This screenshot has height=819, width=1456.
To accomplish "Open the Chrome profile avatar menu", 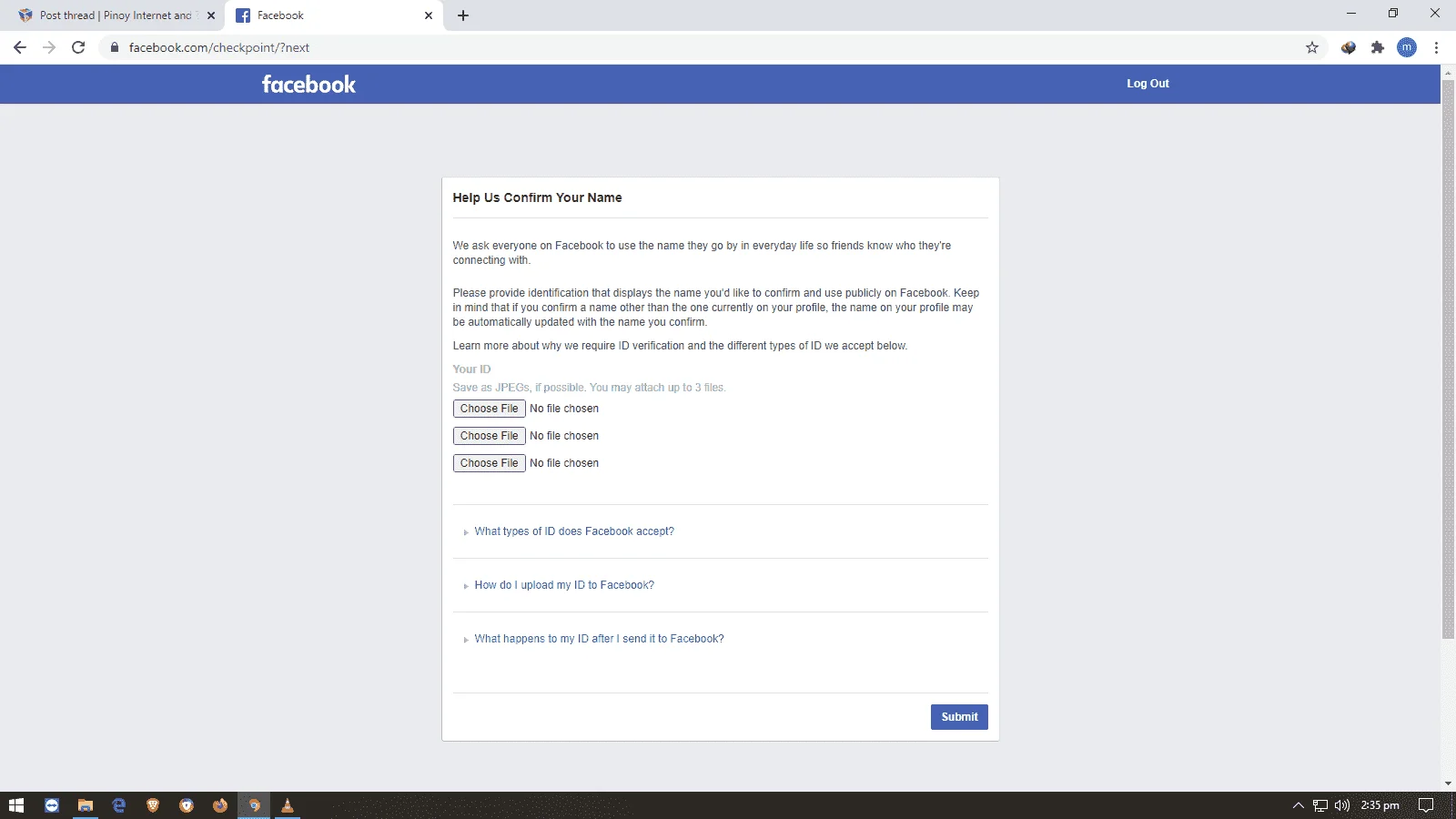I will 1407,47.
